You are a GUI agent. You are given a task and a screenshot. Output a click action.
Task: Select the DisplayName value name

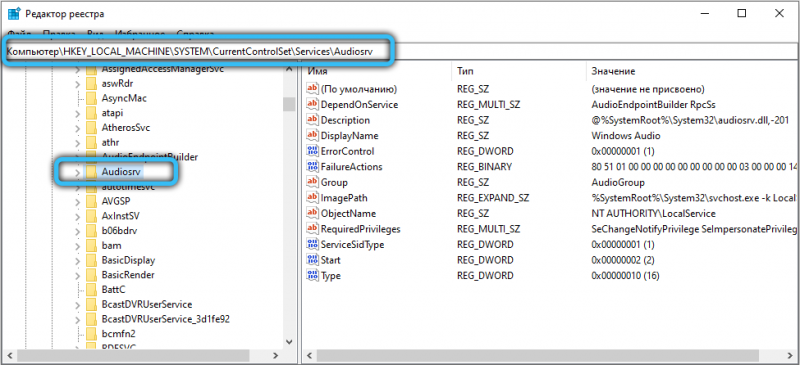[x=349, y=136]
